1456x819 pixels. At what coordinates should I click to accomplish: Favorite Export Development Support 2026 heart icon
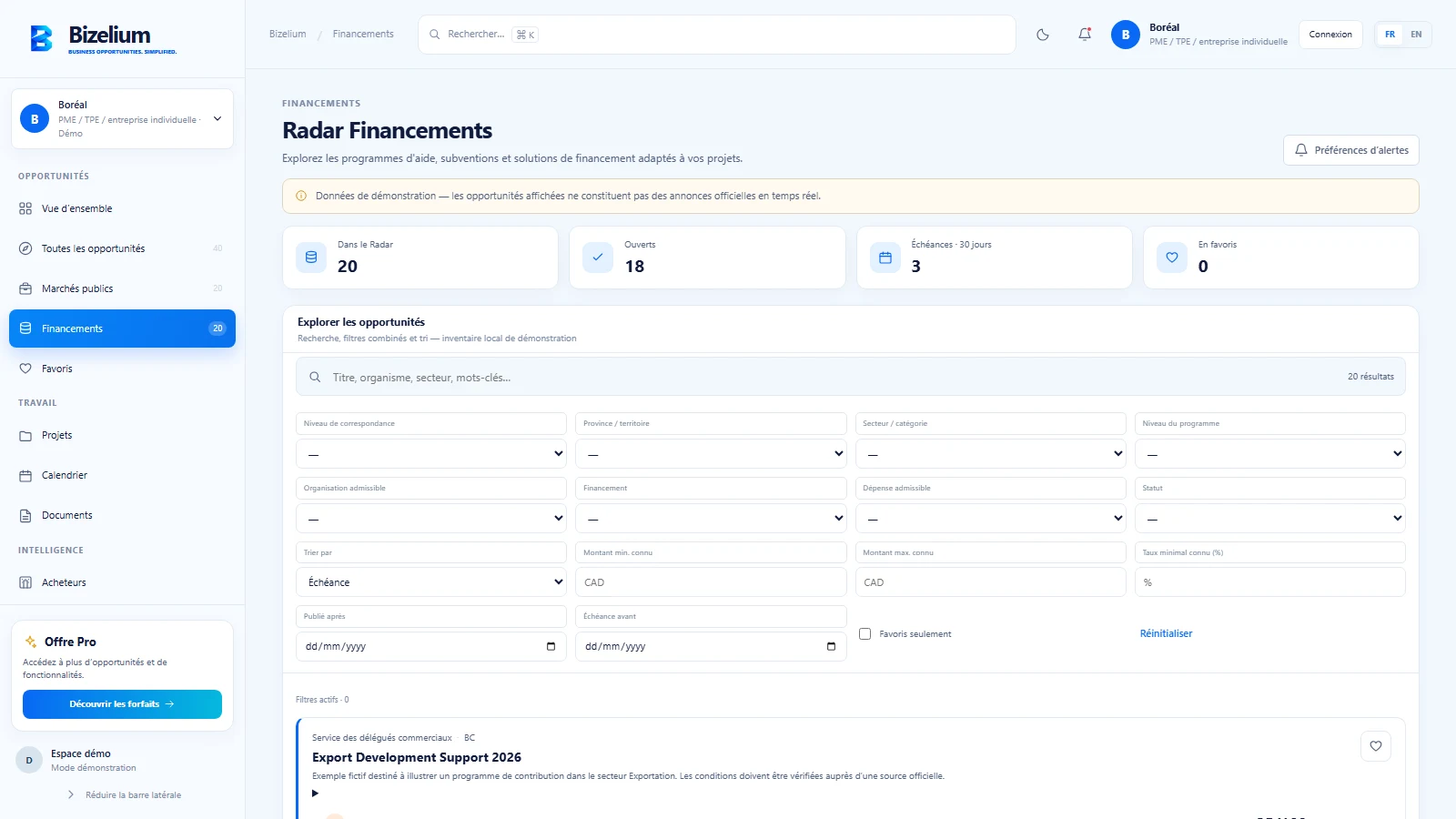[x=1376, y=746]
